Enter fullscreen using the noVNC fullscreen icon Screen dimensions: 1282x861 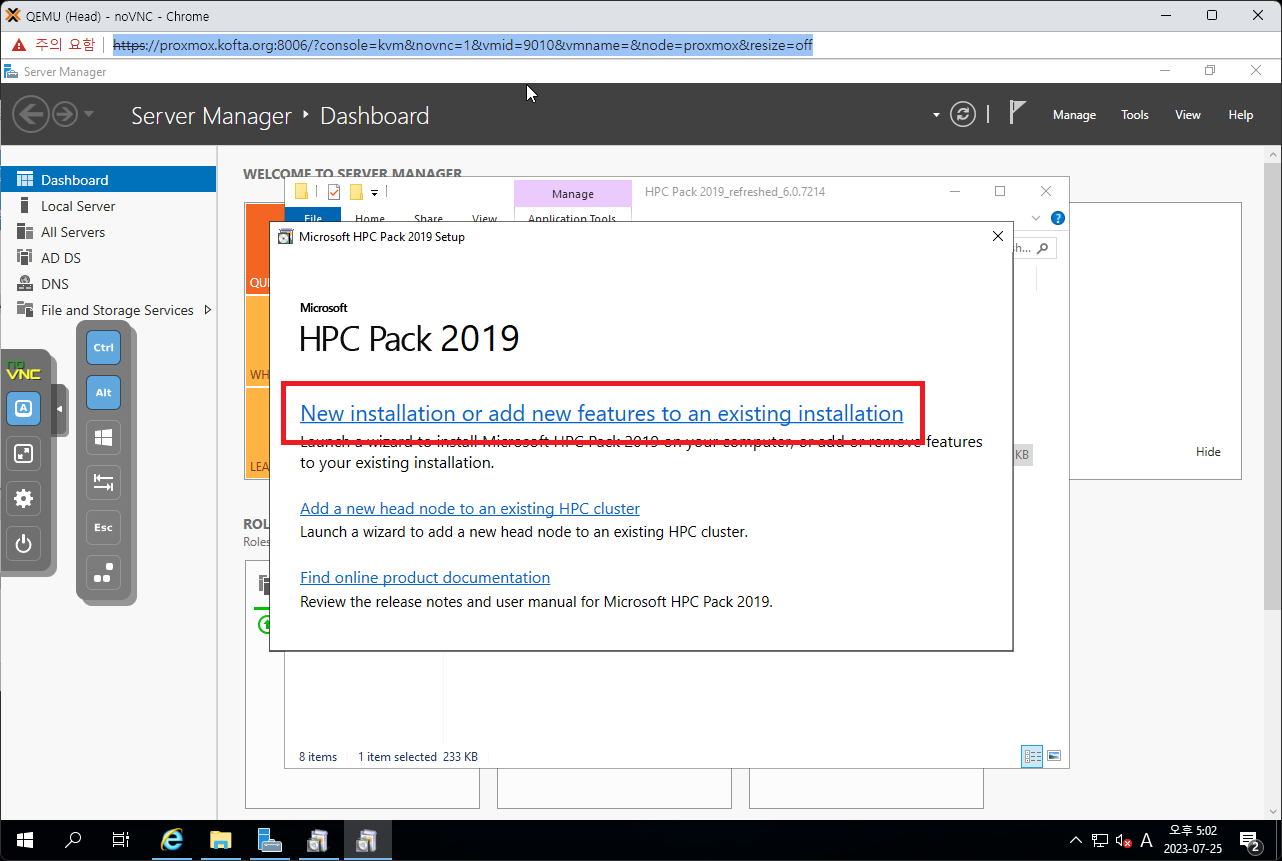point(24,453)
